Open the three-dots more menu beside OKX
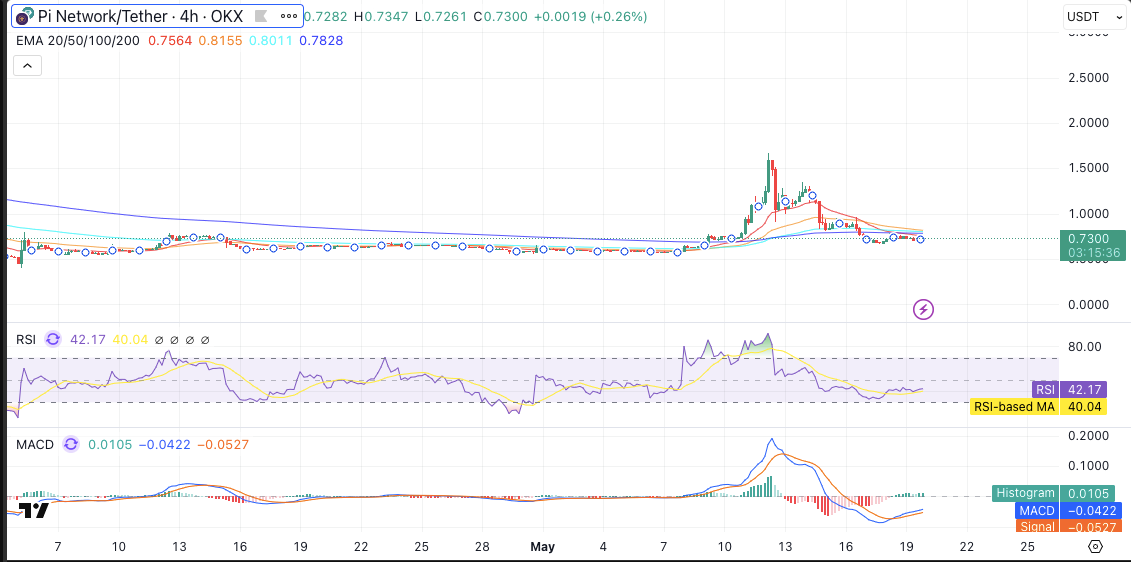Viewport: 1131px width, 562px height. point(289,16)
